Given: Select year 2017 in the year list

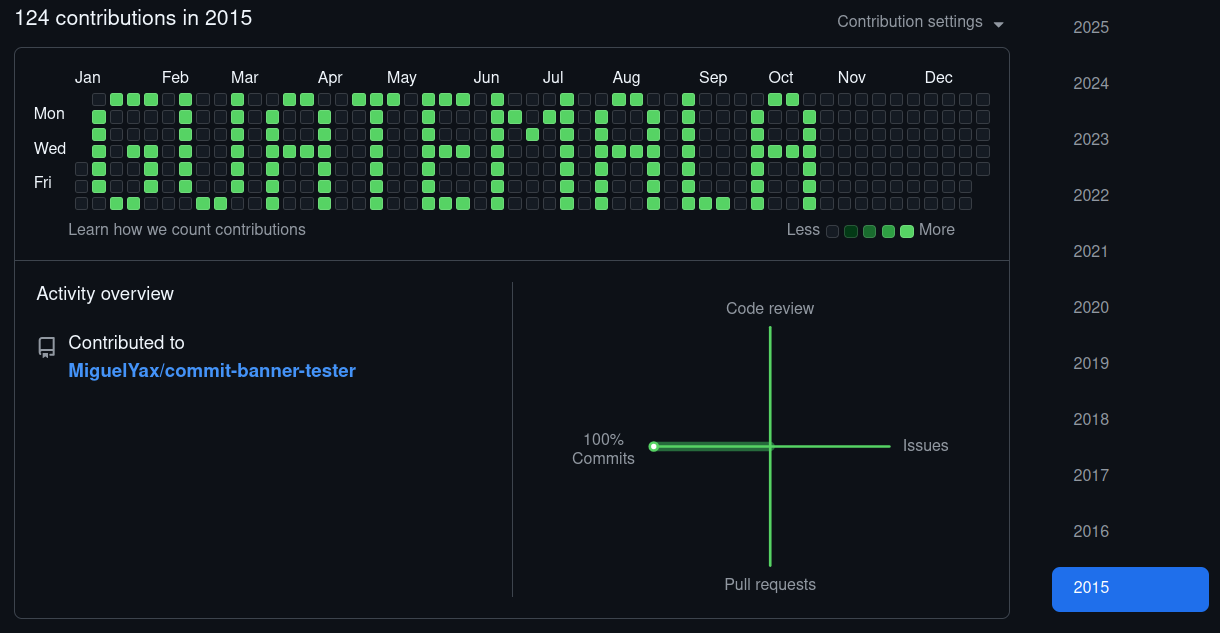Looking at the screenshot, I should coord(1091,476).
